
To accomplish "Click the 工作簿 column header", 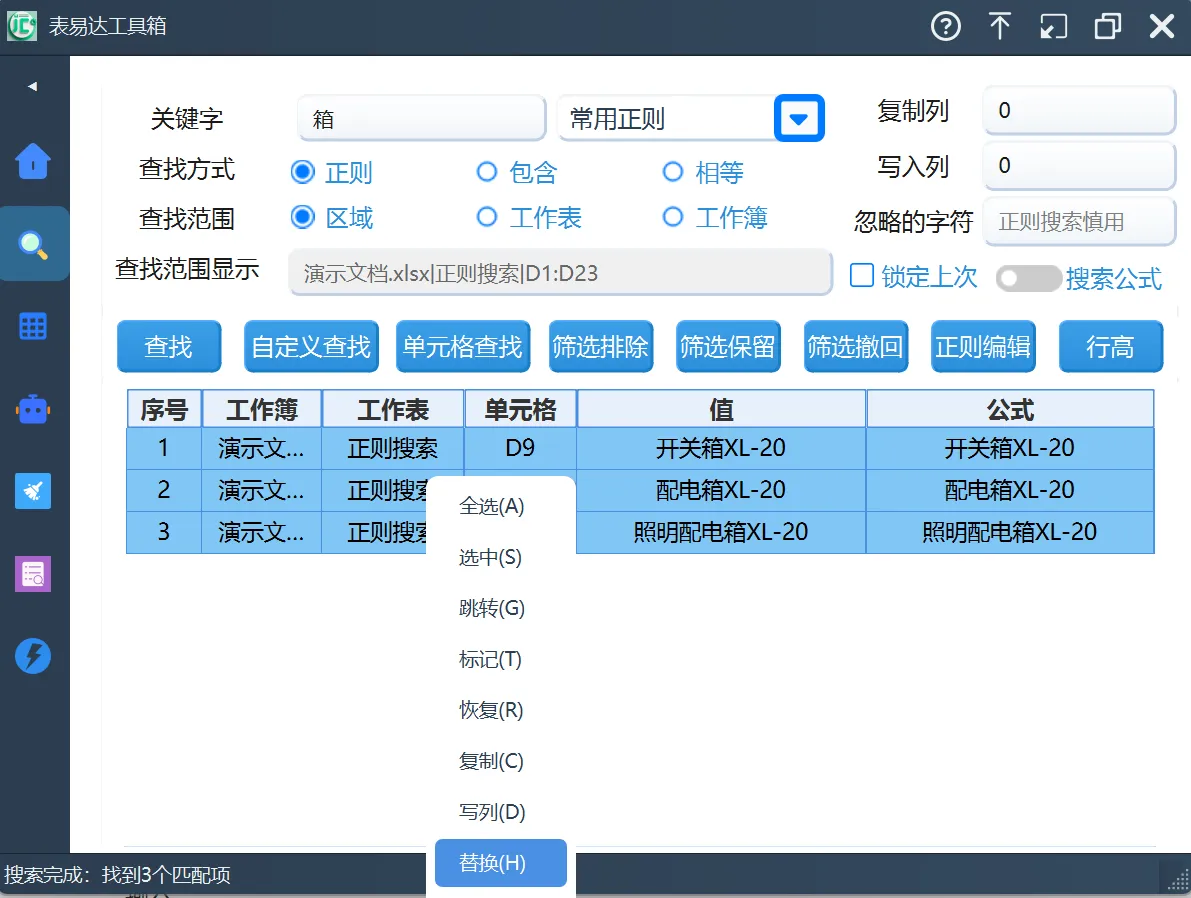I will pos(262,409).
